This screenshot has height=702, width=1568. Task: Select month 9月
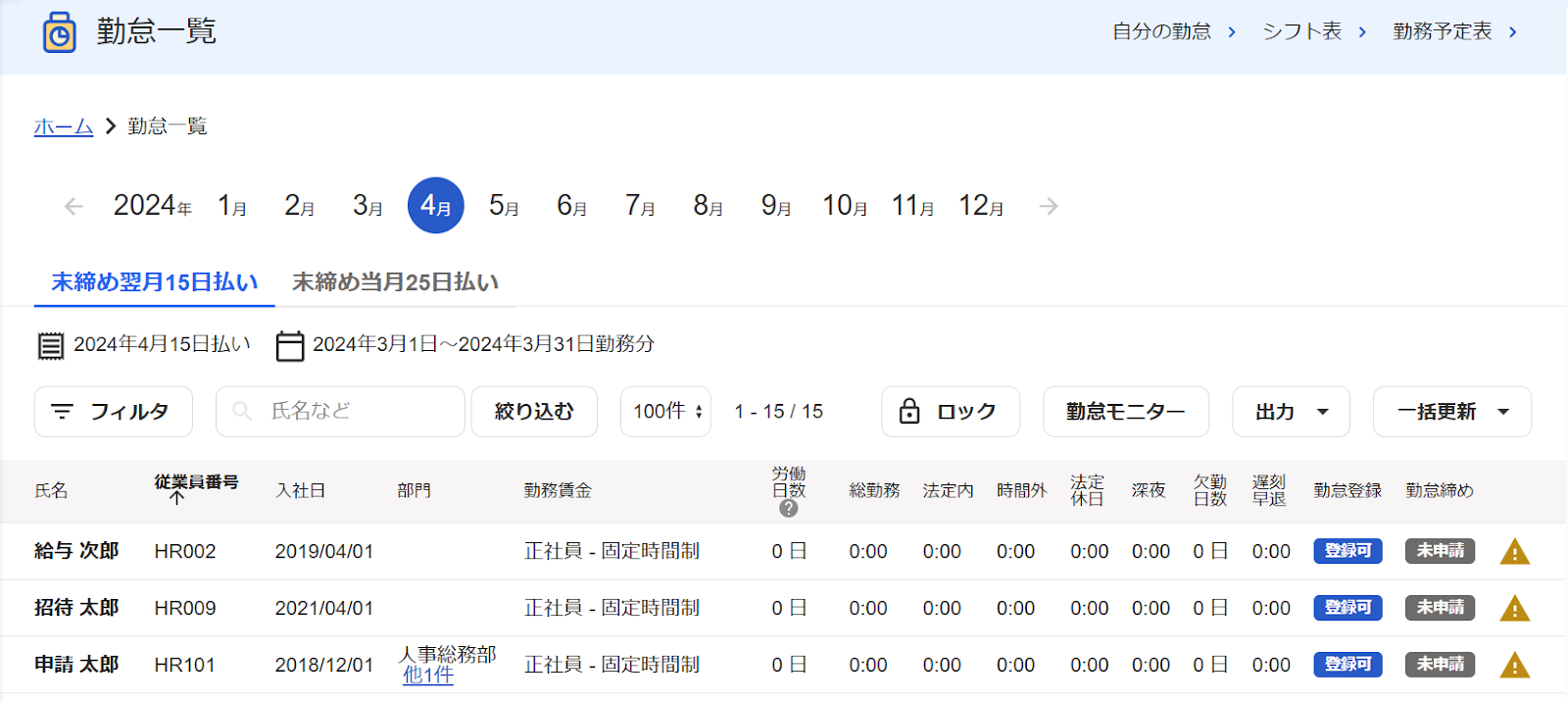pyautogui.click(x=776, y=206)
